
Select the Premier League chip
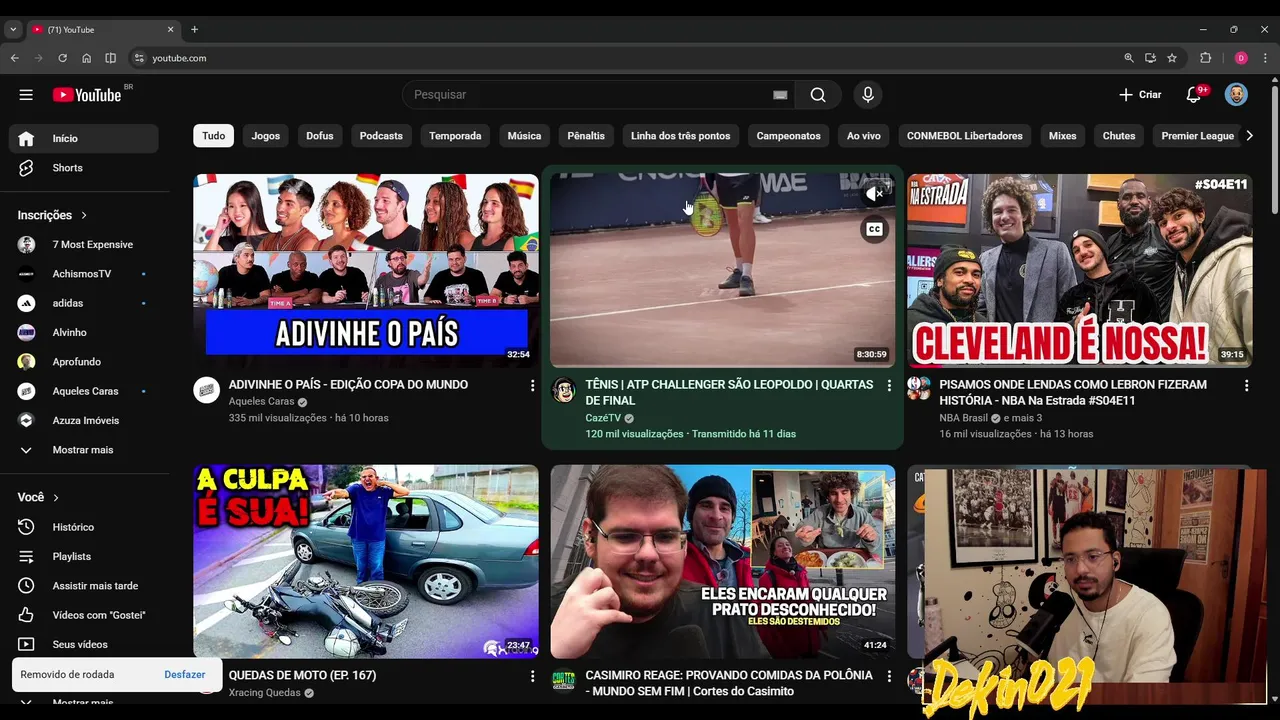pyautogui.click(x=1197, y=136)
